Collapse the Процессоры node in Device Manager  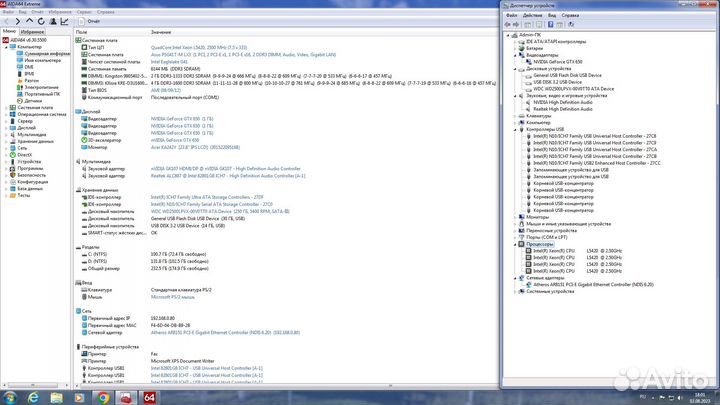(x=515, y=244)
